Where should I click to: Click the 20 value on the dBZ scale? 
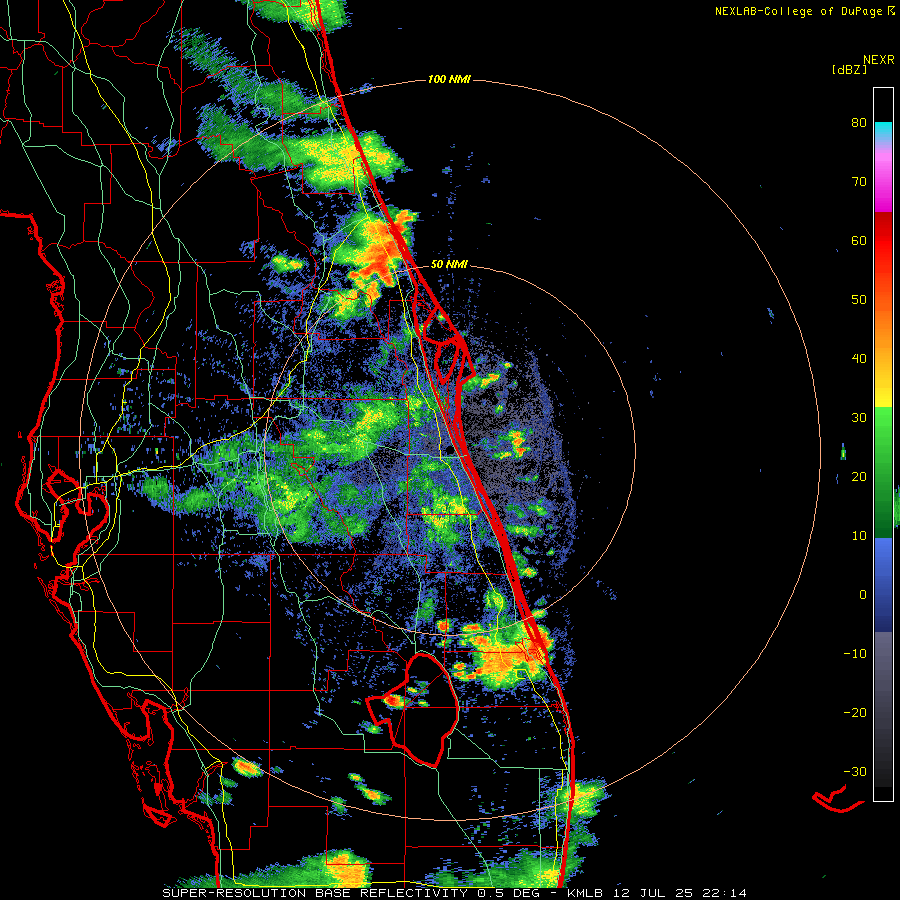(x=859, y=477)
